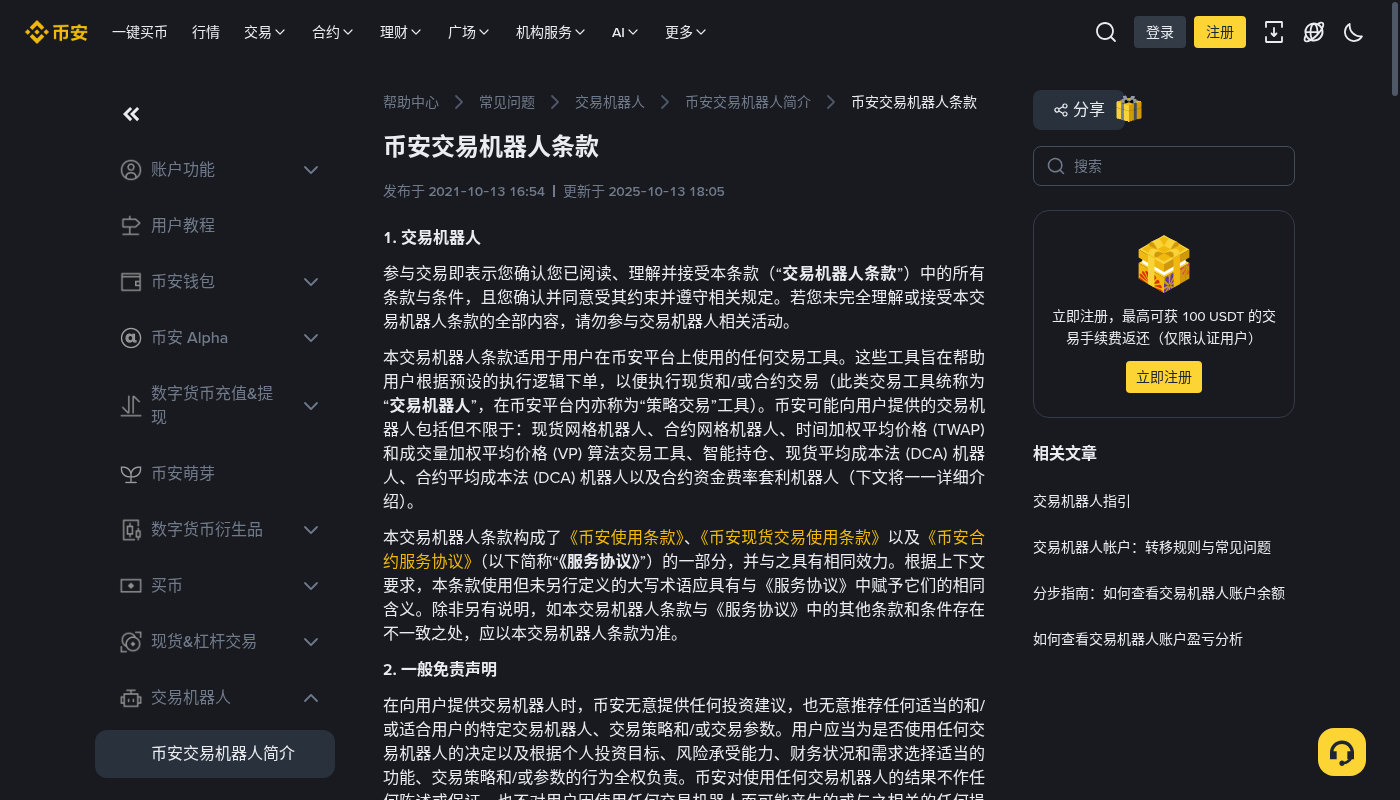Focus the 搜索 input field

1164,166
